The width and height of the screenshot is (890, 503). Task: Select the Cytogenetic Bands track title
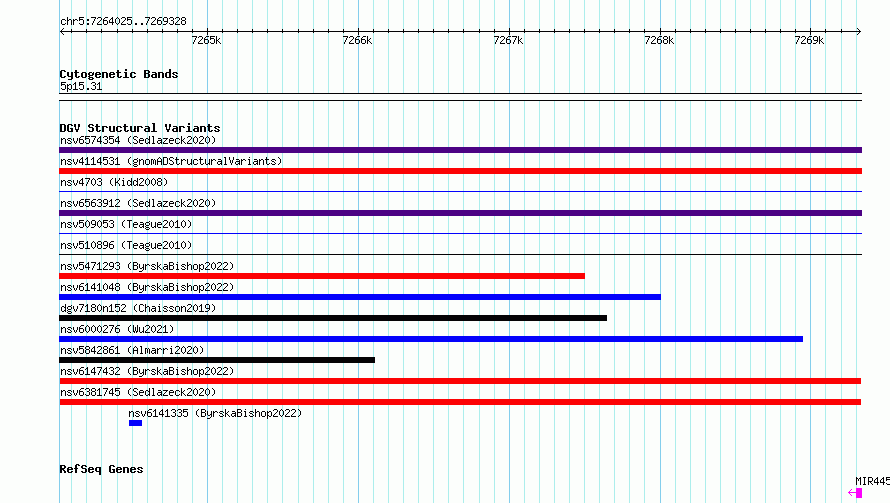(x=119, y=74)
